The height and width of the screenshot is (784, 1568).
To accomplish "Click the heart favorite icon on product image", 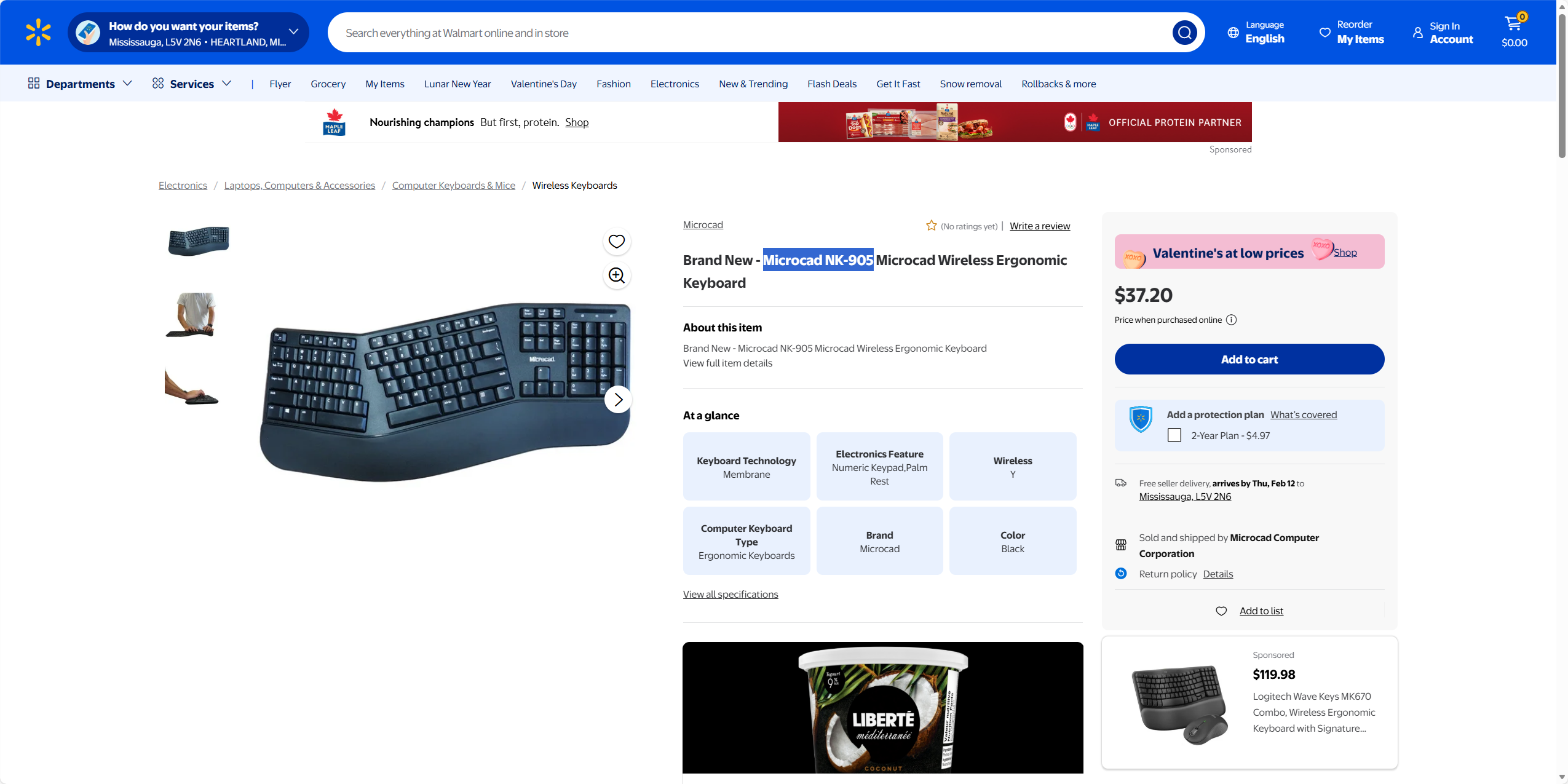I will coord(616,242).
